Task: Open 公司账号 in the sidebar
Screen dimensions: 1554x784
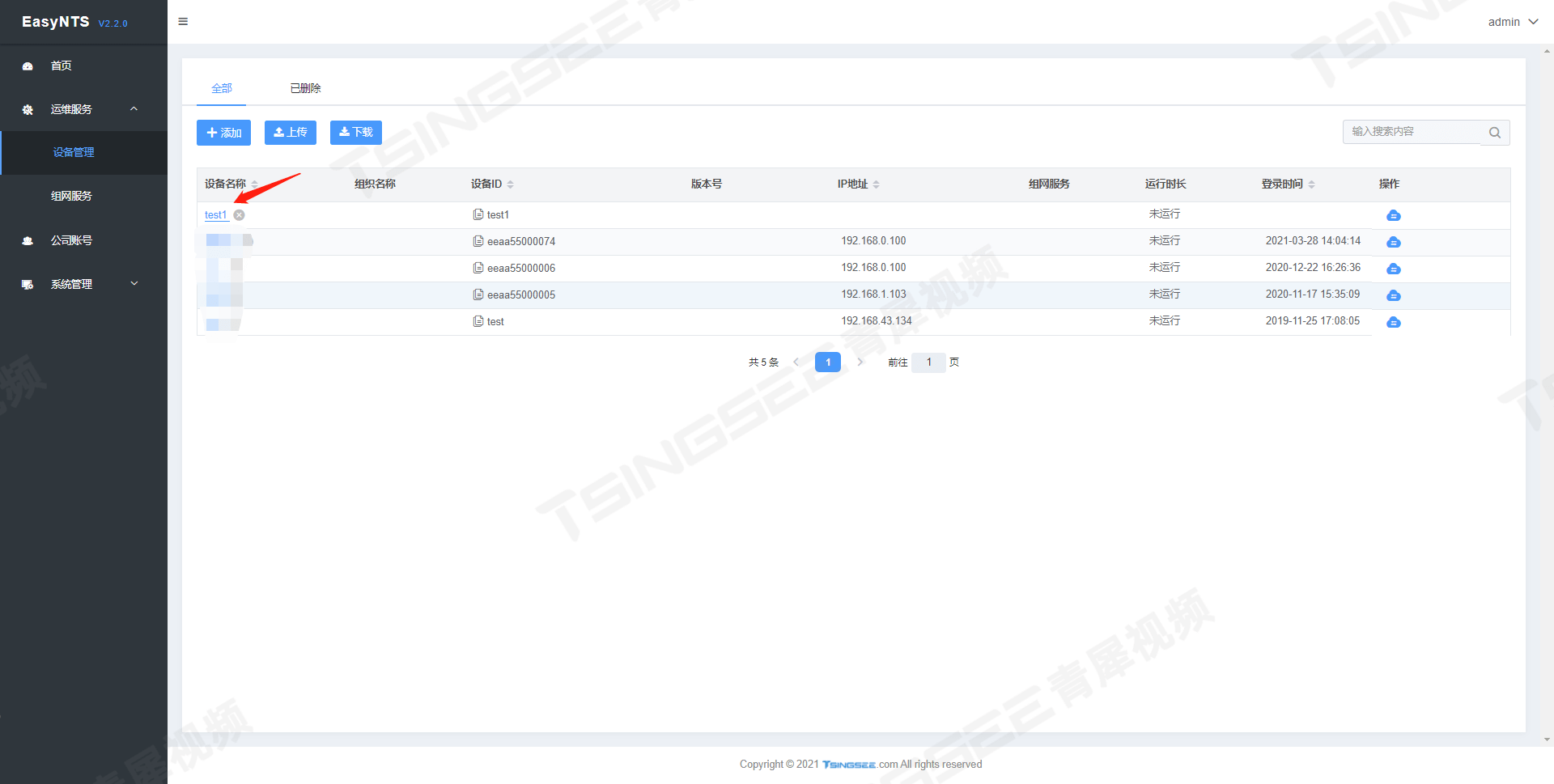Action: click(x=71, y=240)
